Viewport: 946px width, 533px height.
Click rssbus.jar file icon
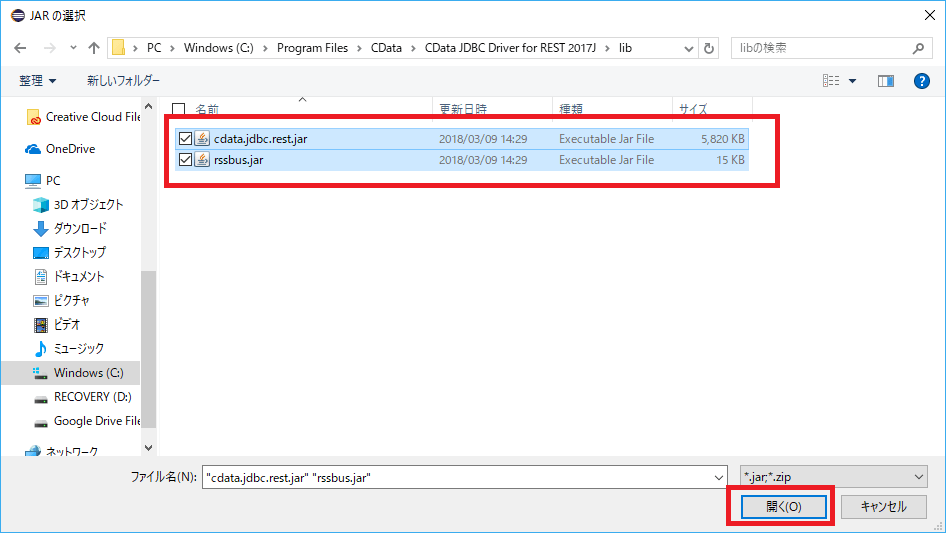pos(202,160)
